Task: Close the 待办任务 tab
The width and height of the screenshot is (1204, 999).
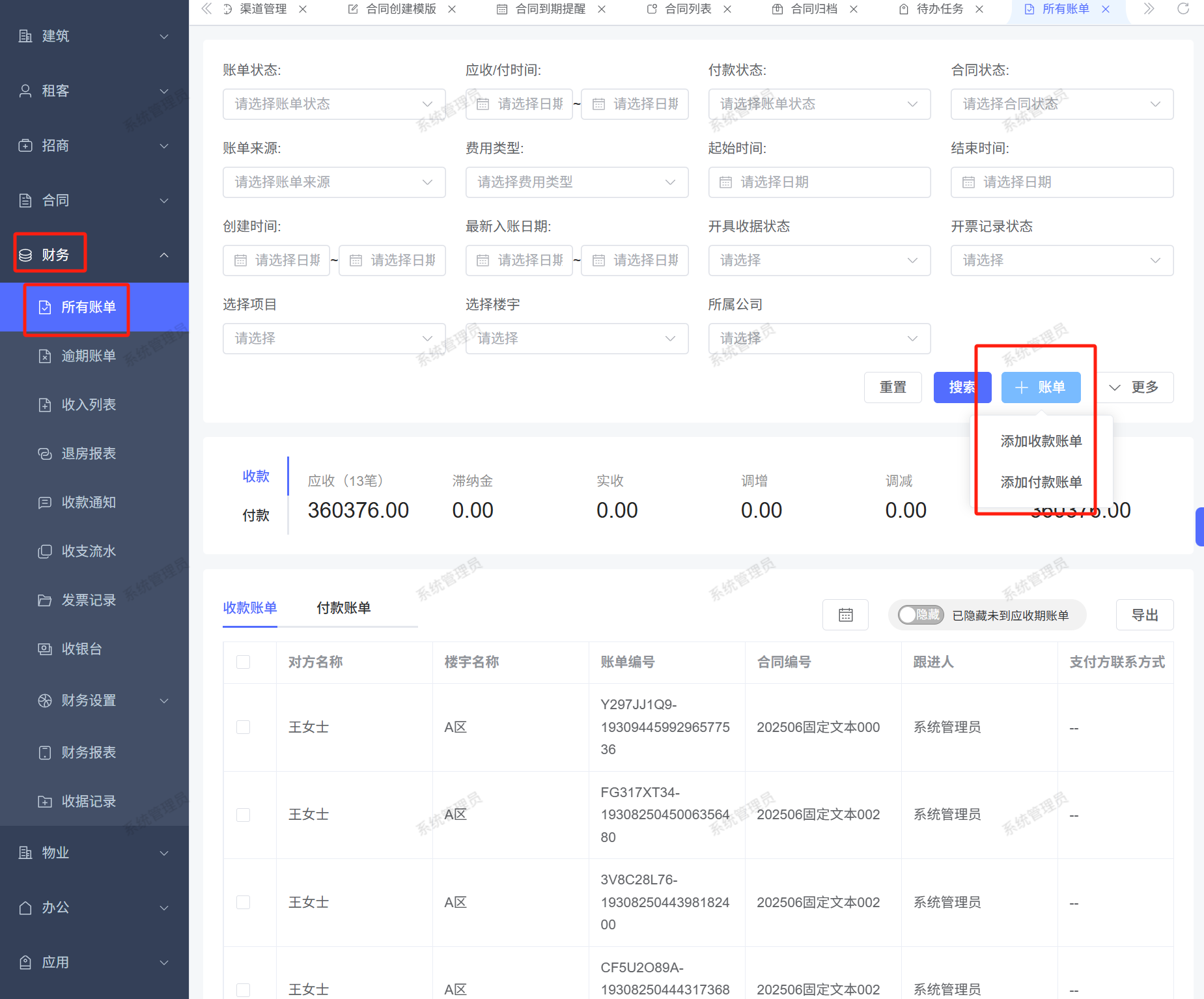Action: [979, 9]
